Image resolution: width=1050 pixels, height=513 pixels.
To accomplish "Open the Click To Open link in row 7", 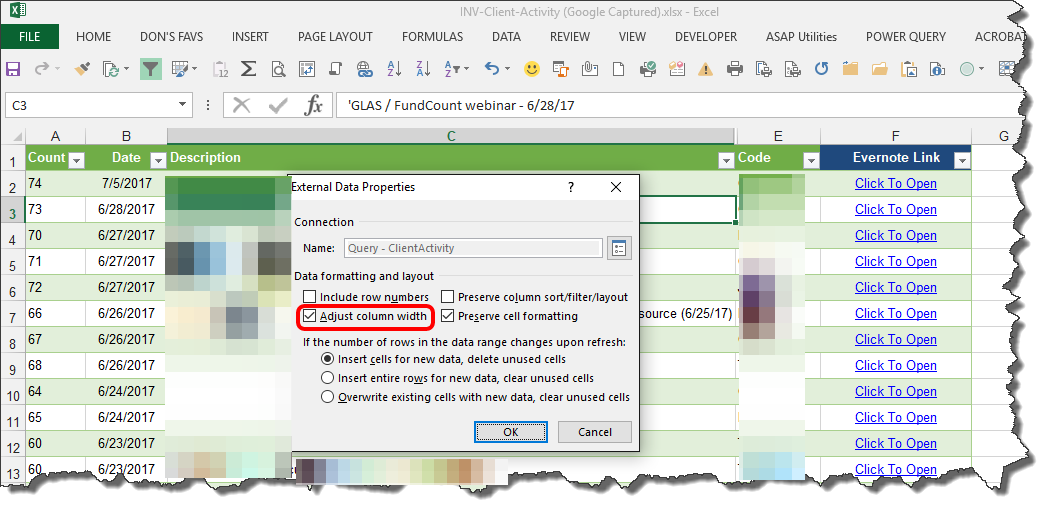I will click(x=895, y=313).
